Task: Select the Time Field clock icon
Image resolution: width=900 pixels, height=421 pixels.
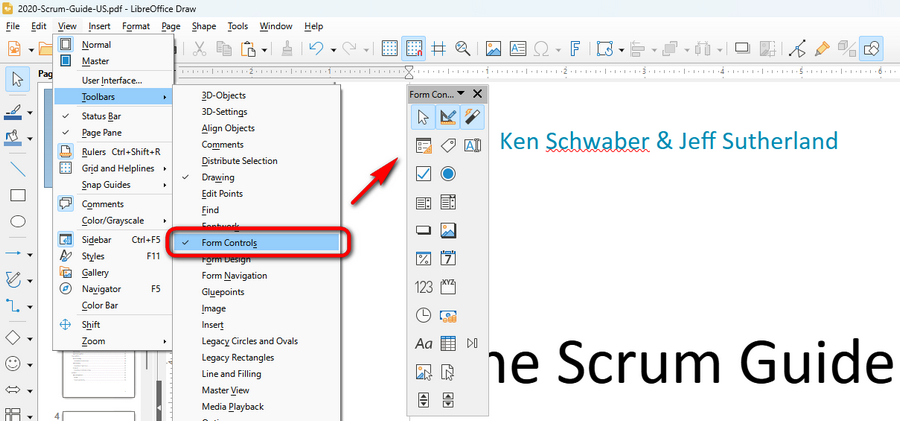Action: [423, 315]
